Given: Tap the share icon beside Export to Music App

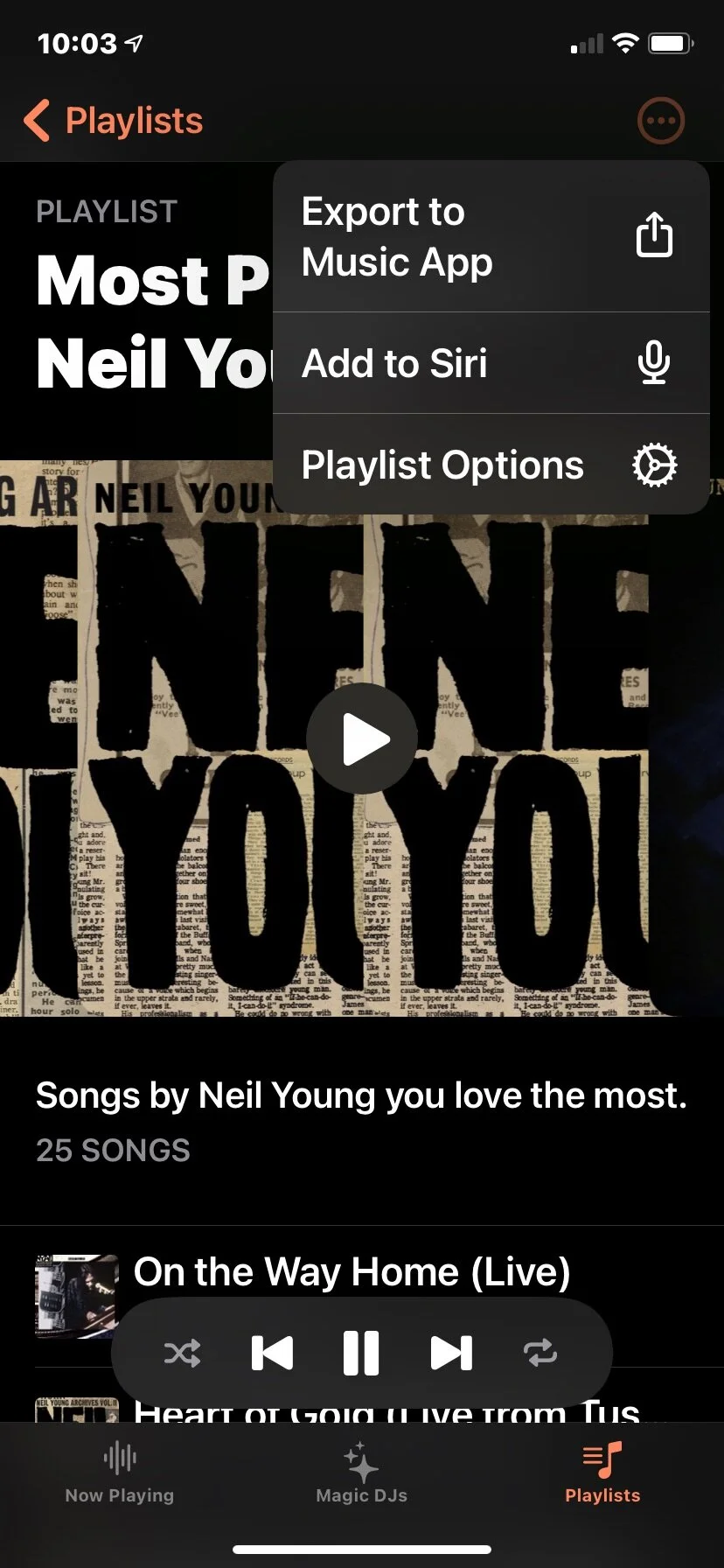Looking at the screenshot, I should click(654, 234).
